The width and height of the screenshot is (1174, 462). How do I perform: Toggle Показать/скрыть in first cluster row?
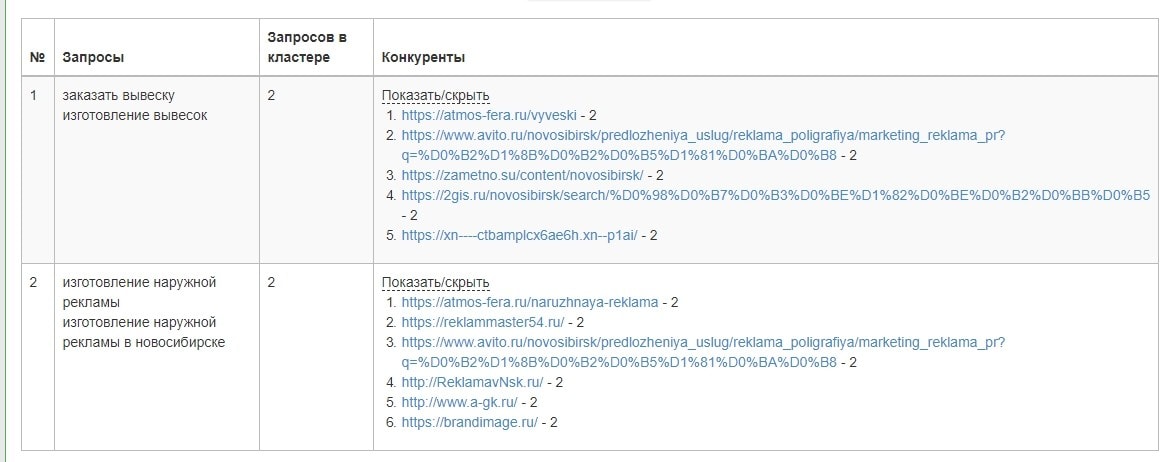coord(435,96)
